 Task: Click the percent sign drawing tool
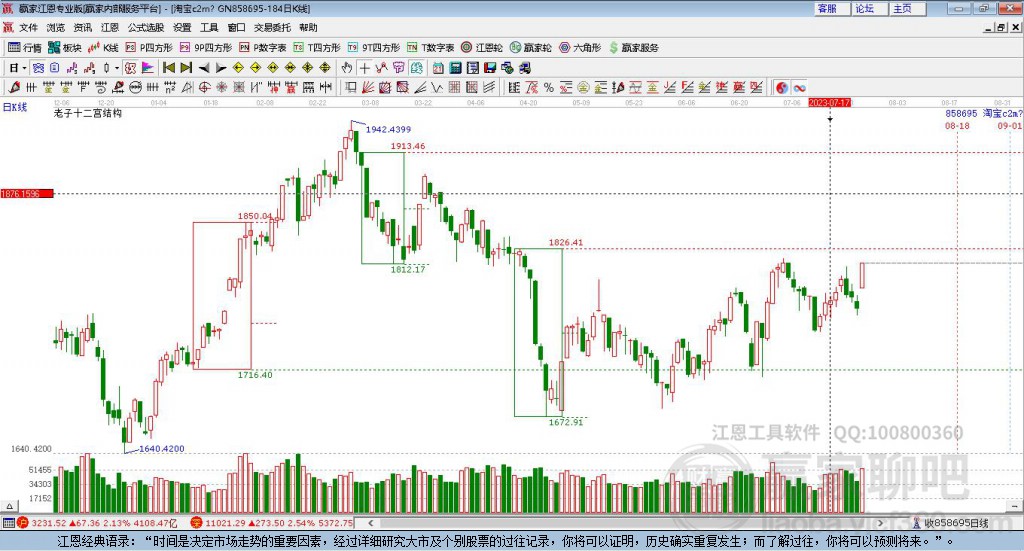tap(549, 87)
